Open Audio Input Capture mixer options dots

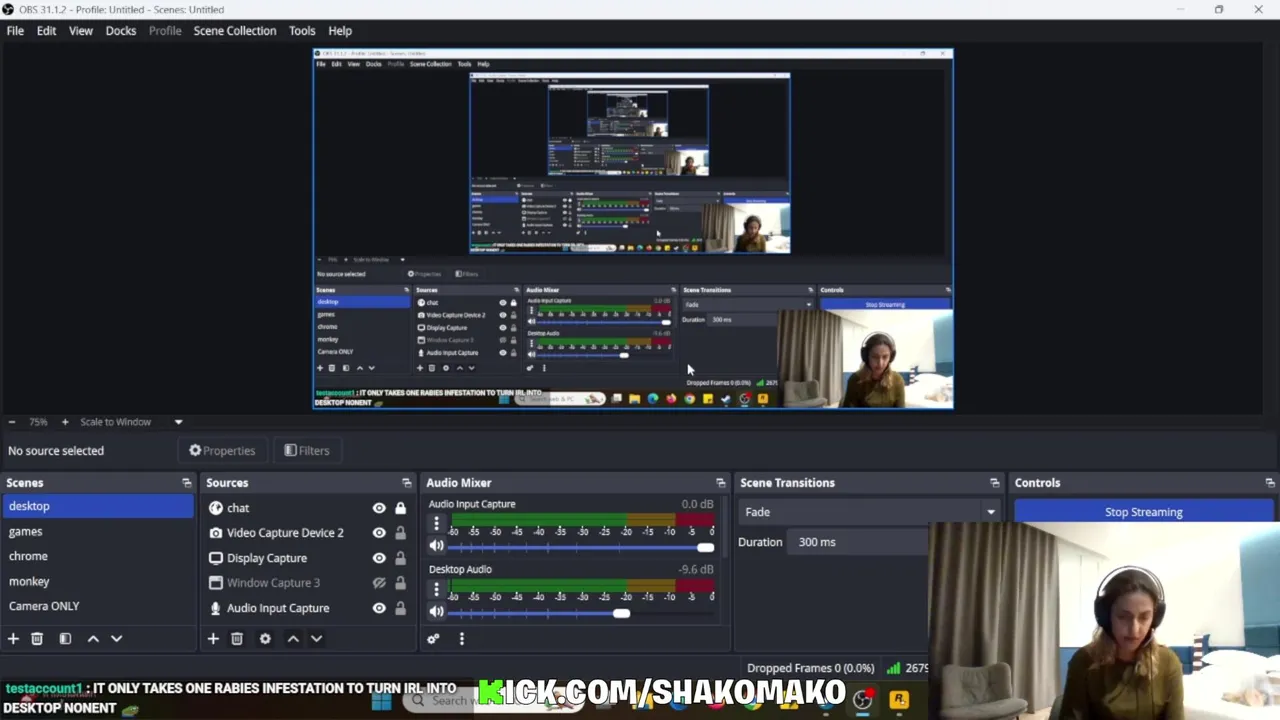point(436,523)
